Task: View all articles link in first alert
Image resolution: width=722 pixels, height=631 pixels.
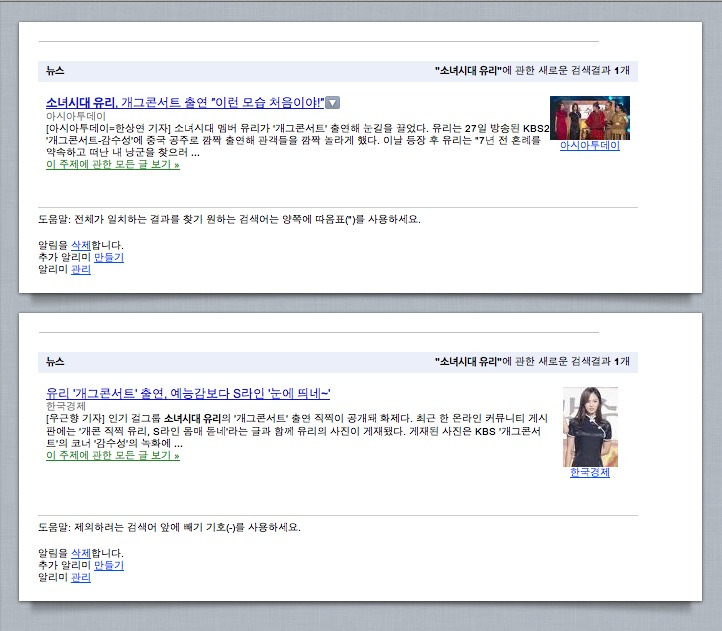Action: pos(113,164)
